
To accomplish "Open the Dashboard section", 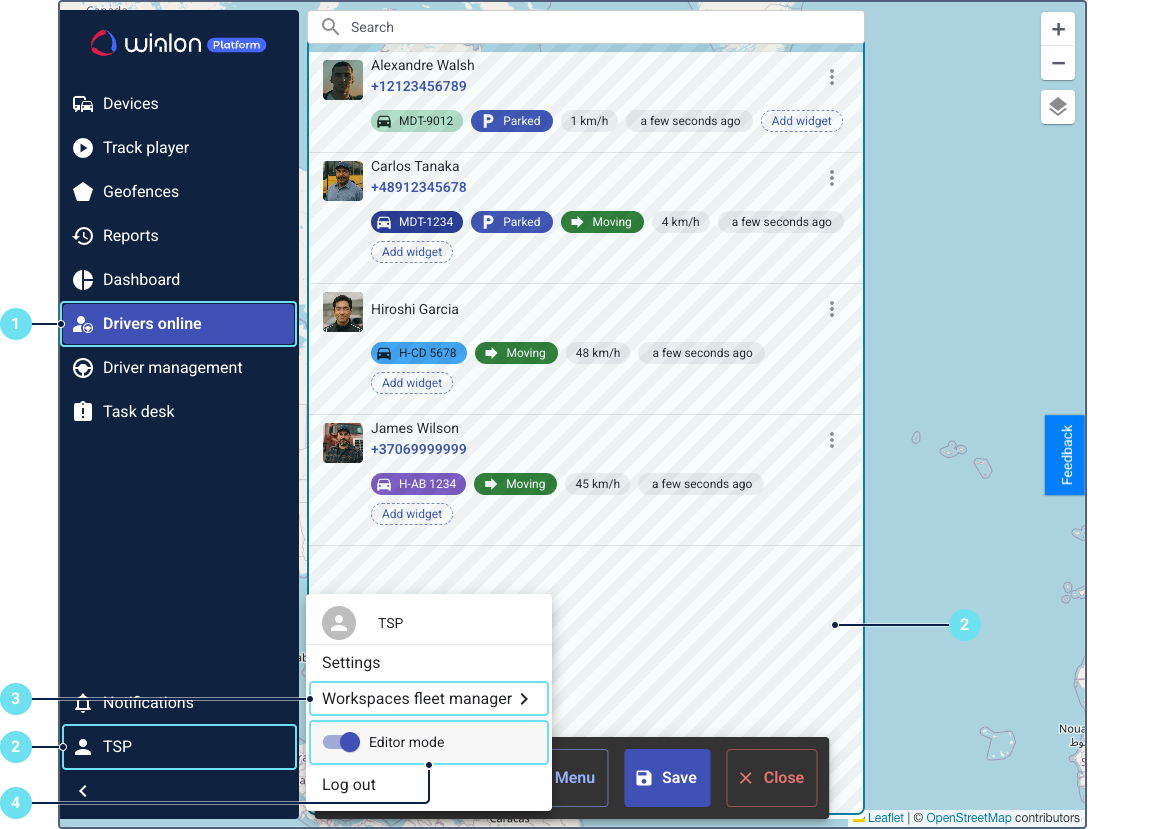I will point(141,280).
